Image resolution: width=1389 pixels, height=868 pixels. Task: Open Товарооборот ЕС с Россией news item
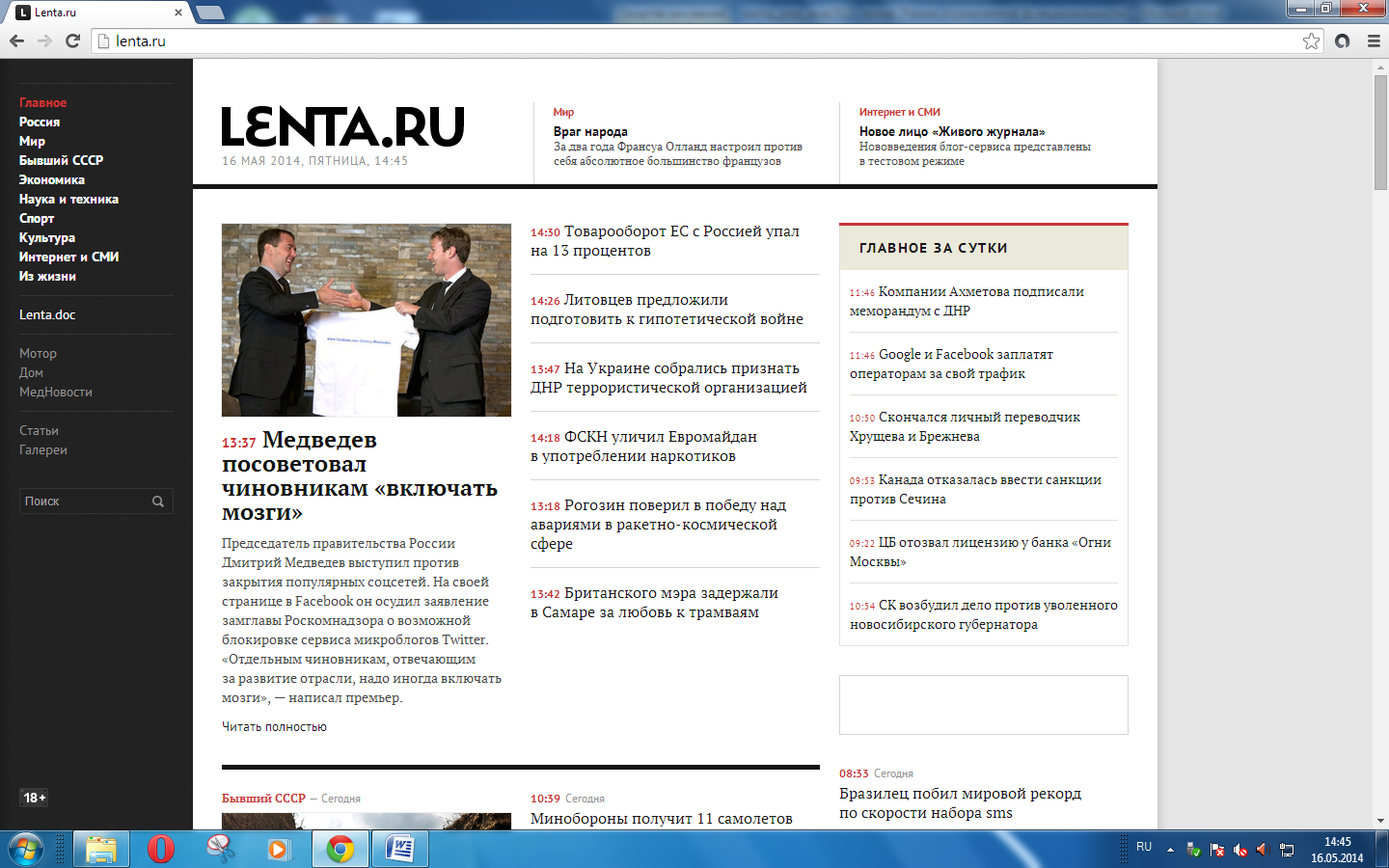click(666, 241)
